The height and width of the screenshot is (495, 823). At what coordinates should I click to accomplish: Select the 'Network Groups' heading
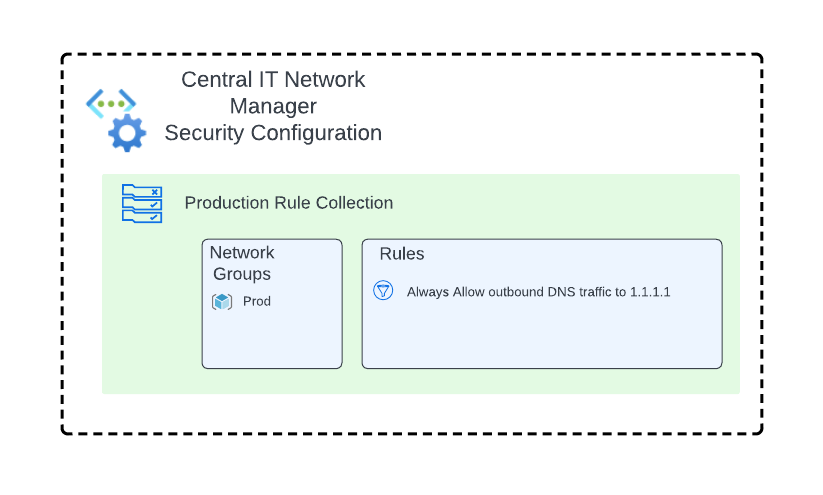pyautogui.click(x=242, y=263)
